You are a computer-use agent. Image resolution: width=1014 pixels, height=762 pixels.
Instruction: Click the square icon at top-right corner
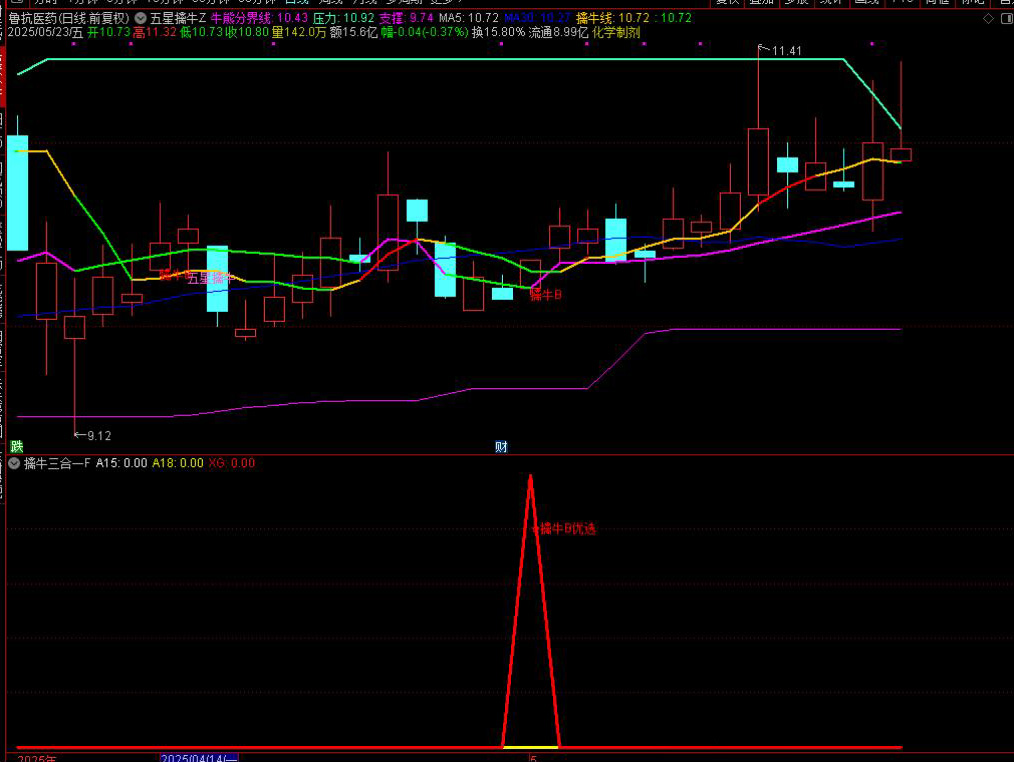coord(1004,18)
